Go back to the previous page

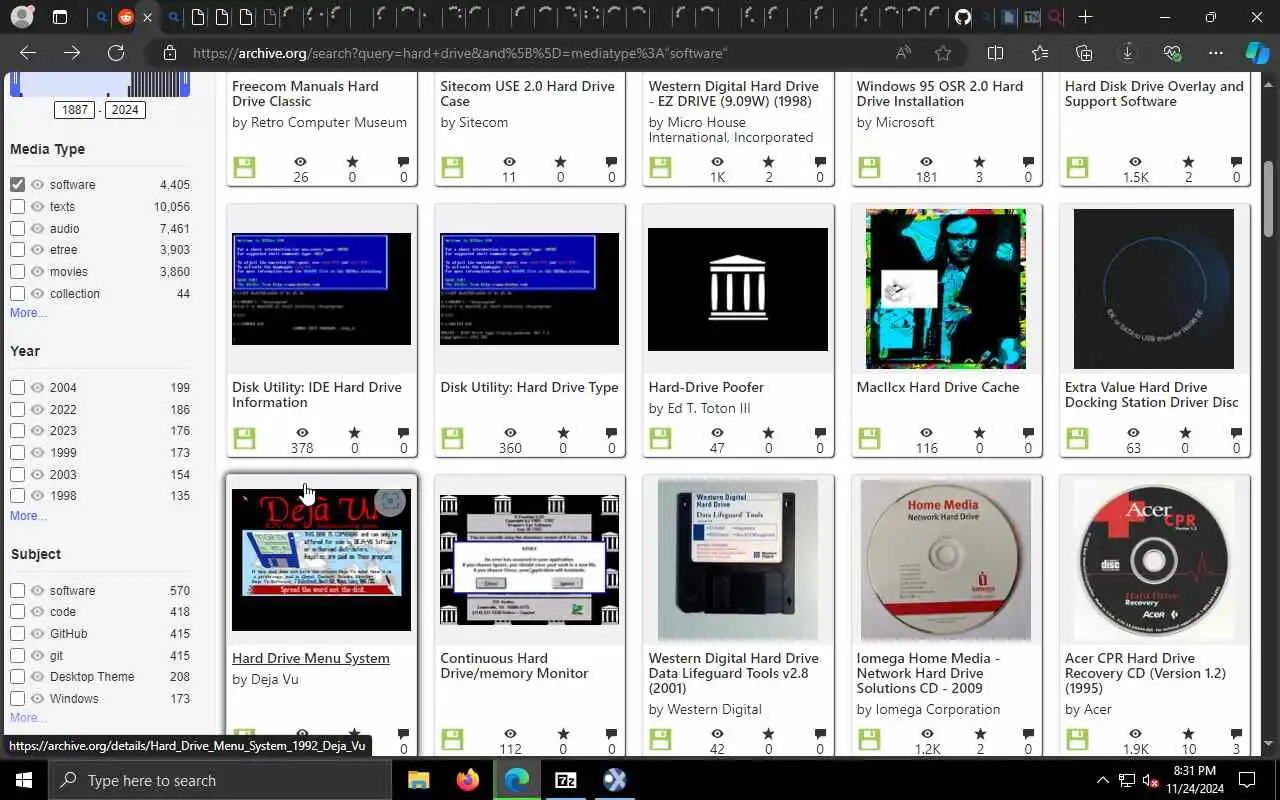click(x=28, y=53)
